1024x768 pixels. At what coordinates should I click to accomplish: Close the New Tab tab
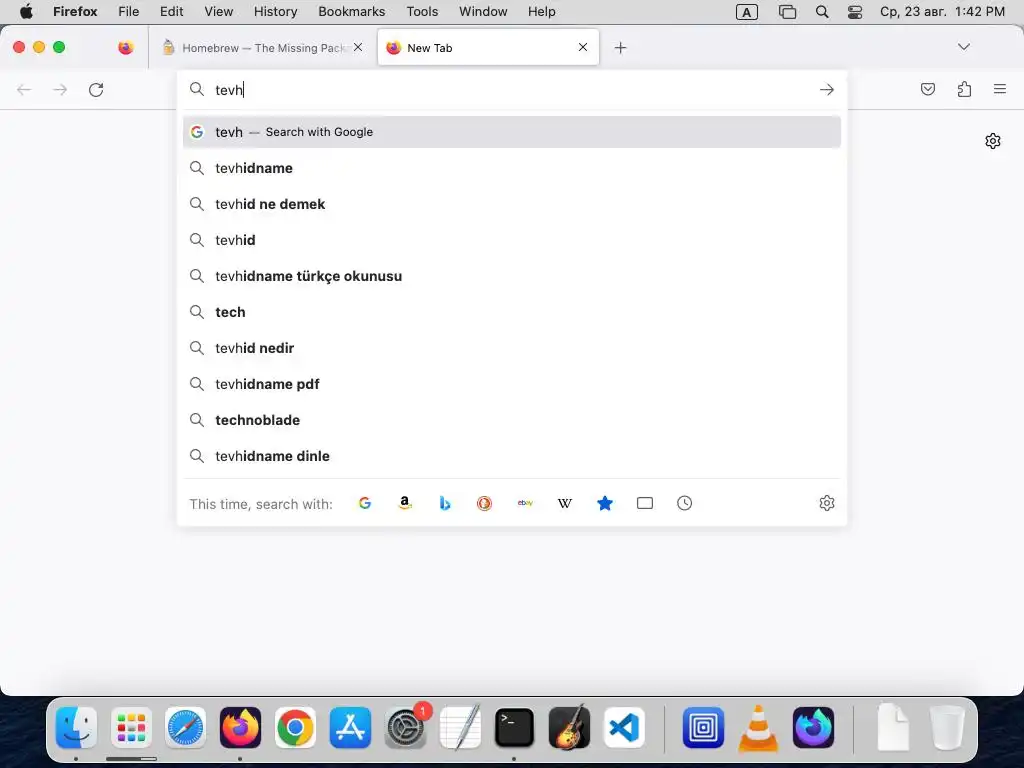click(583, 47)
